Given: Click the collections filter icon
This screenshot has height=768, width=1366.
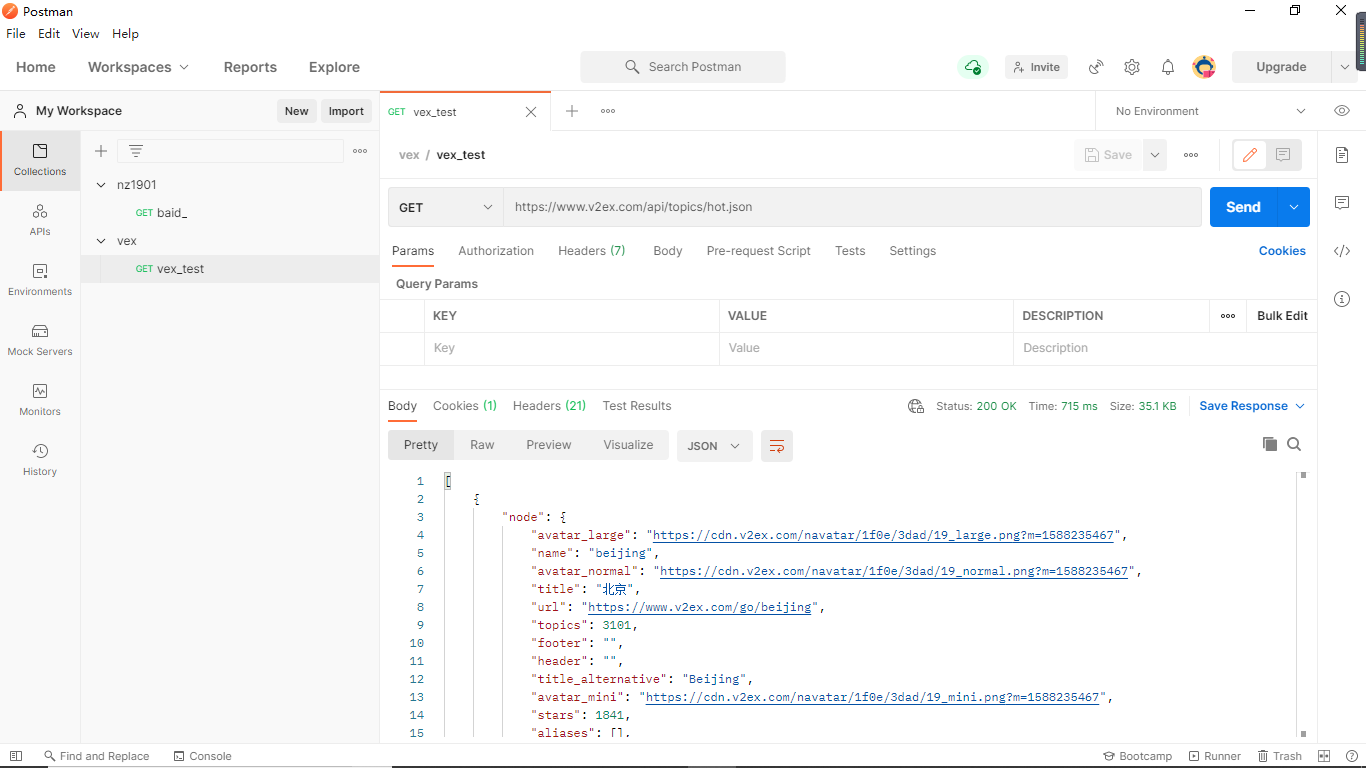Looking at the screenshot, I should [136, 151].
